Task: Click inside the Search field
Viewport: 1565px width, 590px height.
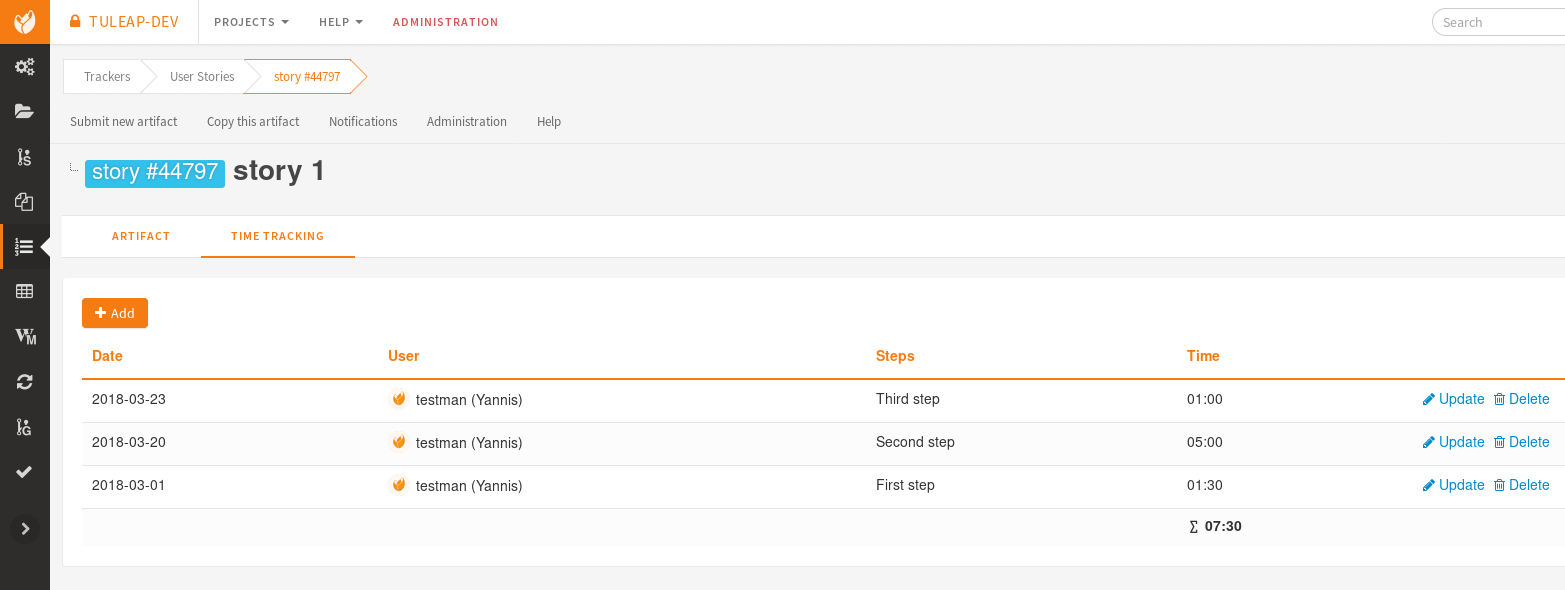Action: (1500, 21)
